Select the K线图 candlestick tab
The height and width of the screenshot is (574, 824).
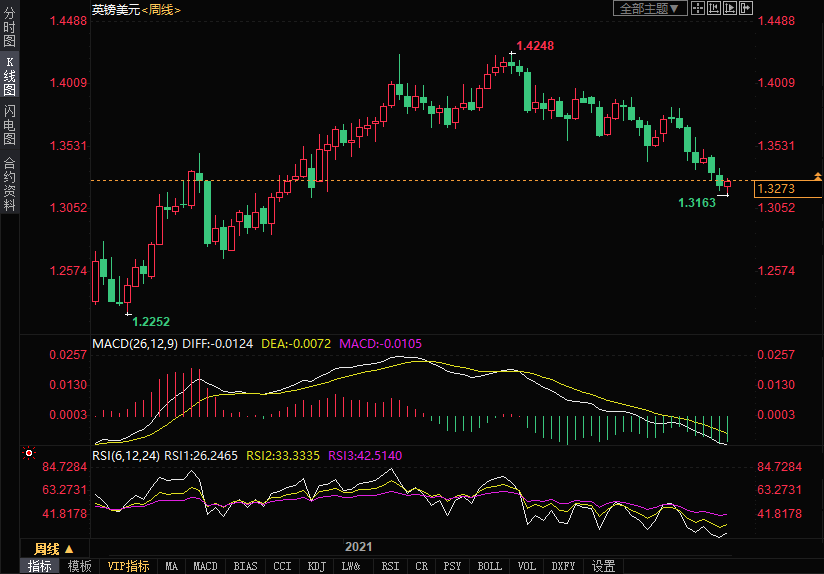(x=9, y=76)
